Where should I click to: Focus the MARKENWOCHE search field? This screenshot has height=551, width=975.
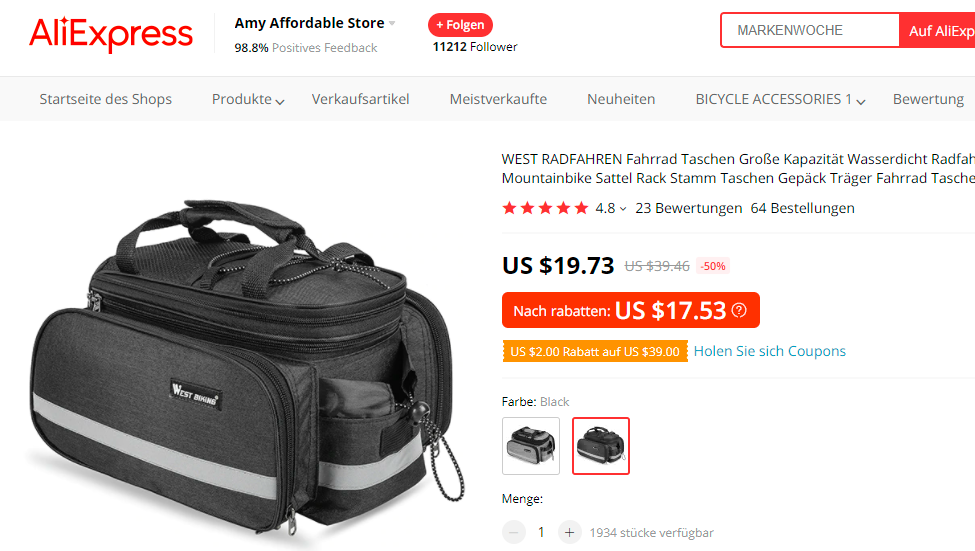coord(810,30)
